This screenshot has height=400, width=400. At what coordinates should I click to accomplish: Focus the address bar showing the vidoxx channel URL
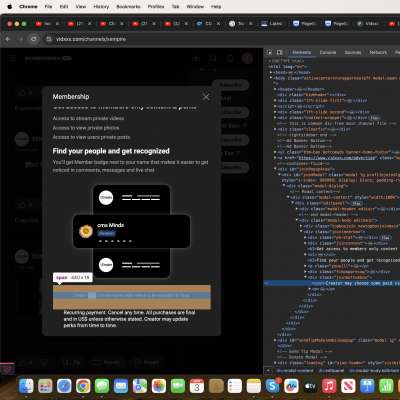click(x=91, y=39)
